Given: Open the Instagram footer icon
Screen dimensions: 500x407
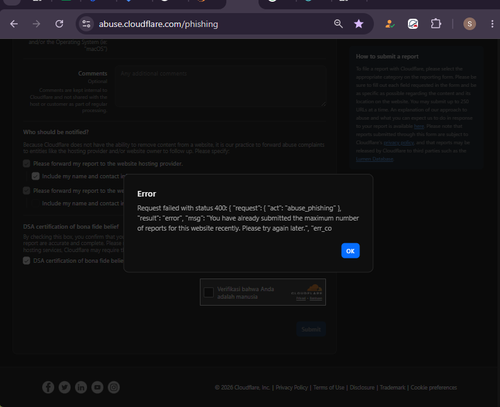Looking at the screenshot, I should click(x=114, y=387).
